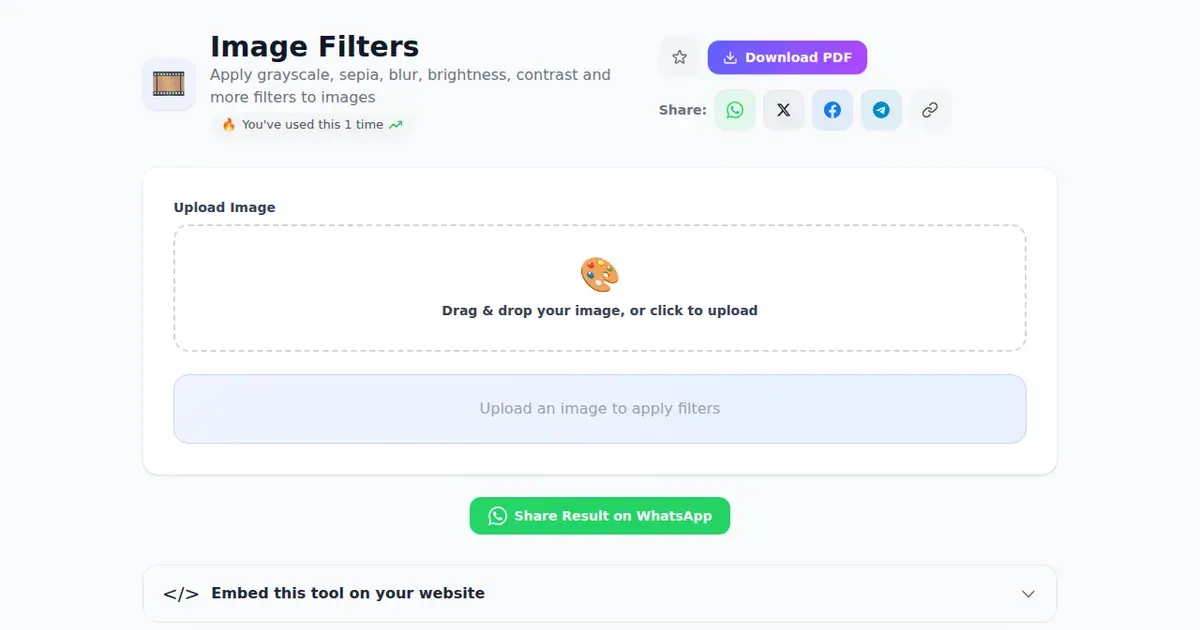Image resolution: width=1200 pixels, height=630 pixels.
Task: Click the tool description text about grayscale, sepia
Action: pos(410,86)
